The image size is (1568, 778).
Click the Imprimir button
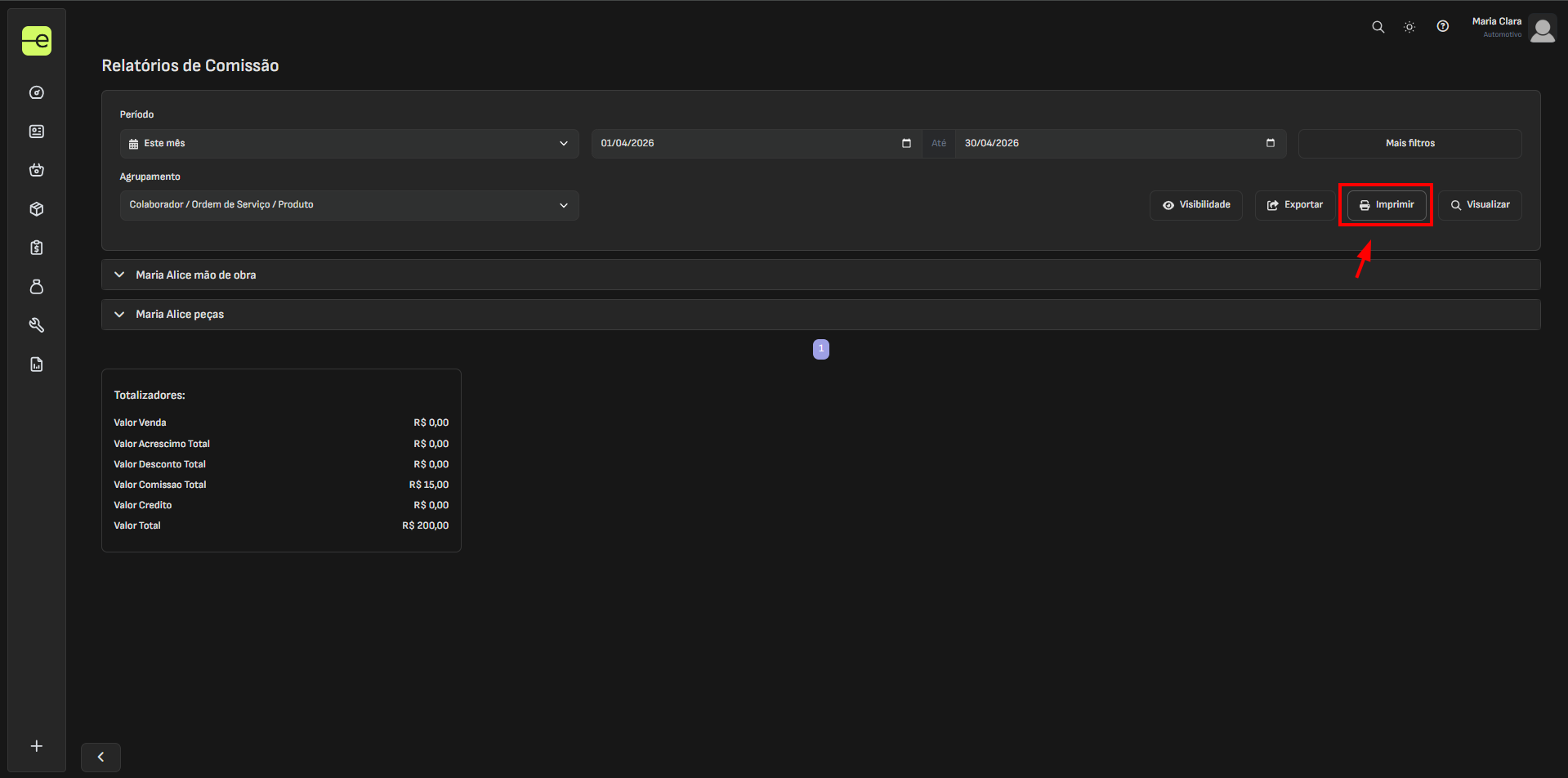coord(1386,205)
